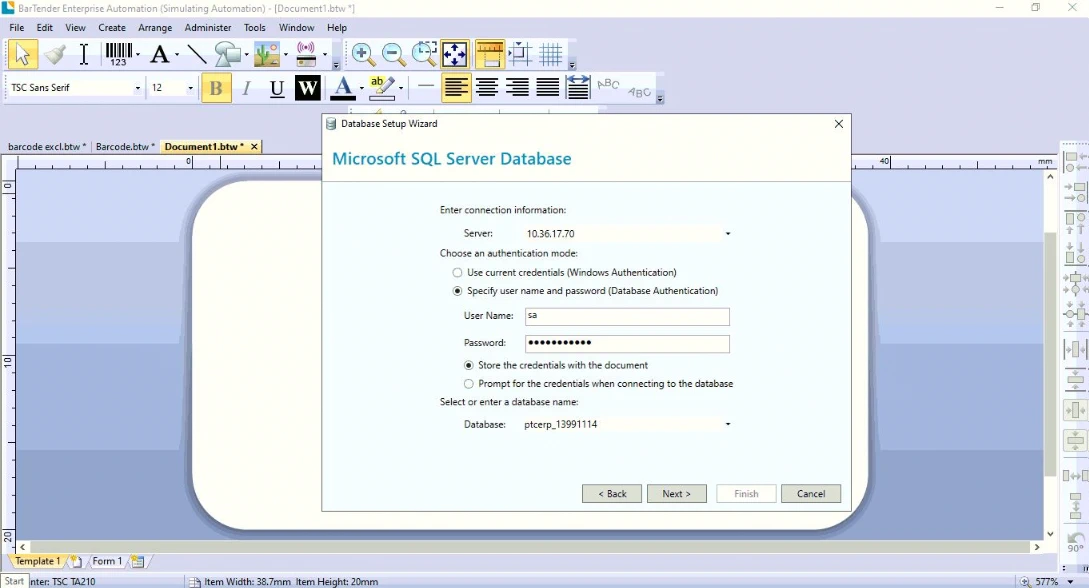This screenshot has width=1089, height=588.
Task: Open the zoom percentage dropdown in status bar
Action: point(1070,582)
